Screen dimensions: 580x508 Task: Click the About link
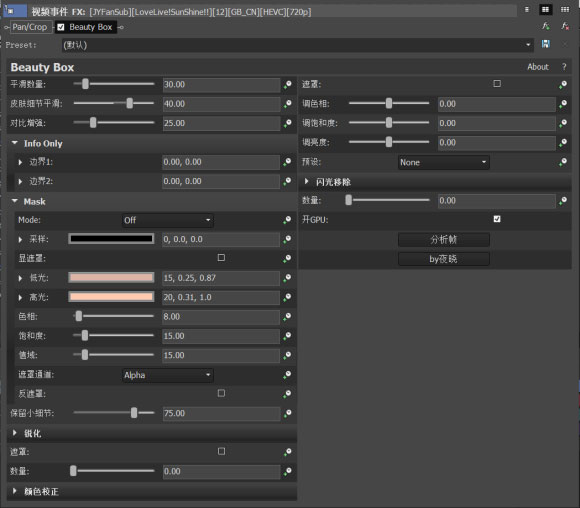click(x=537, y=67)
